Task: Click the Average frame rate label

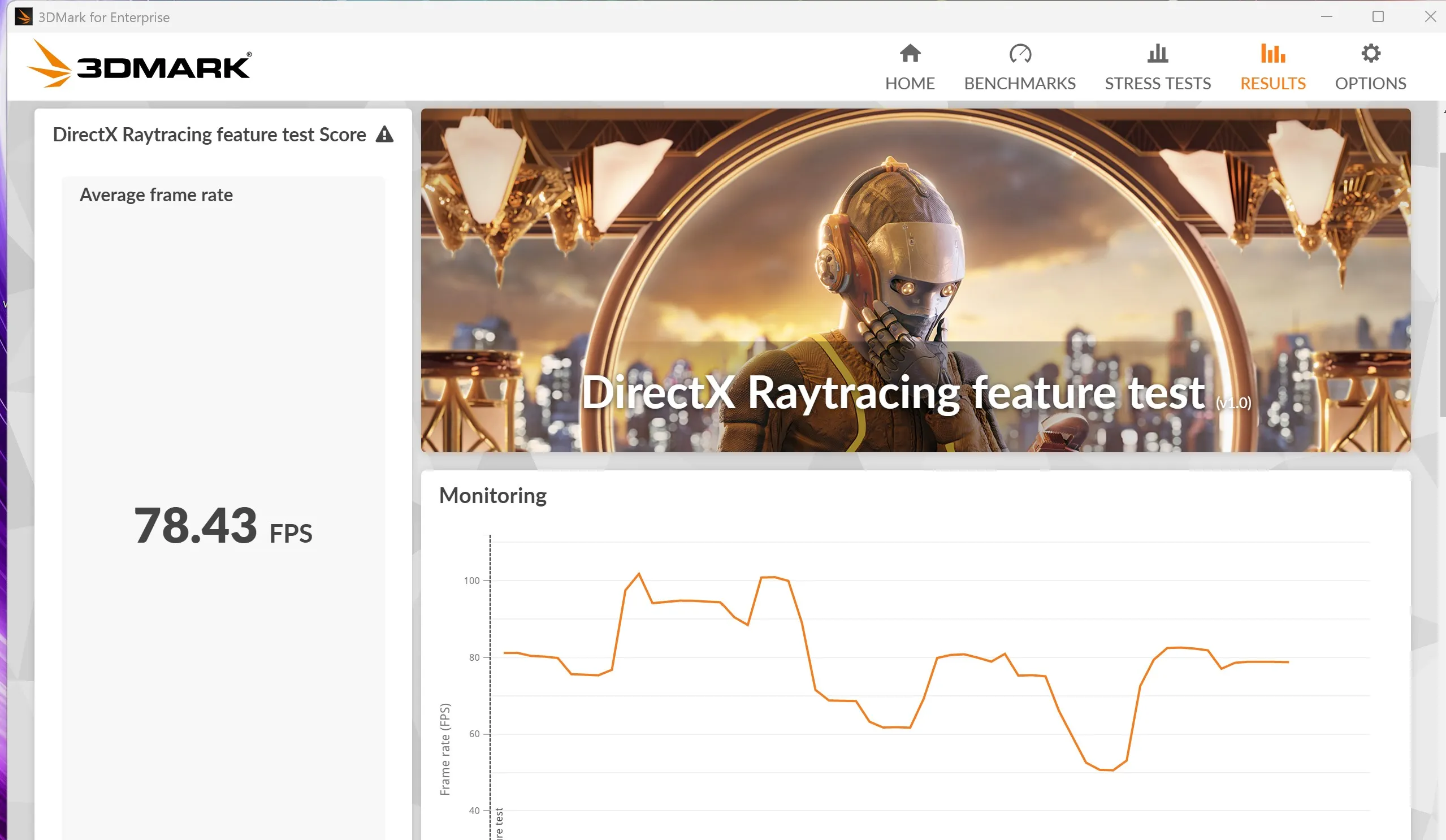Action: 156,195
